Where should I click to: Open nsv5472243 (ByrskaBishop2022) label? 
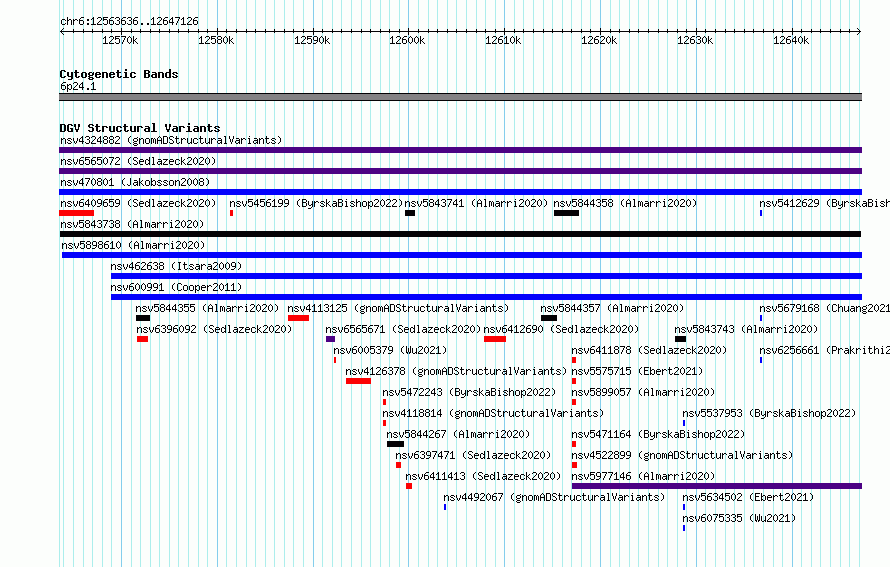click(x=469, y=392)
